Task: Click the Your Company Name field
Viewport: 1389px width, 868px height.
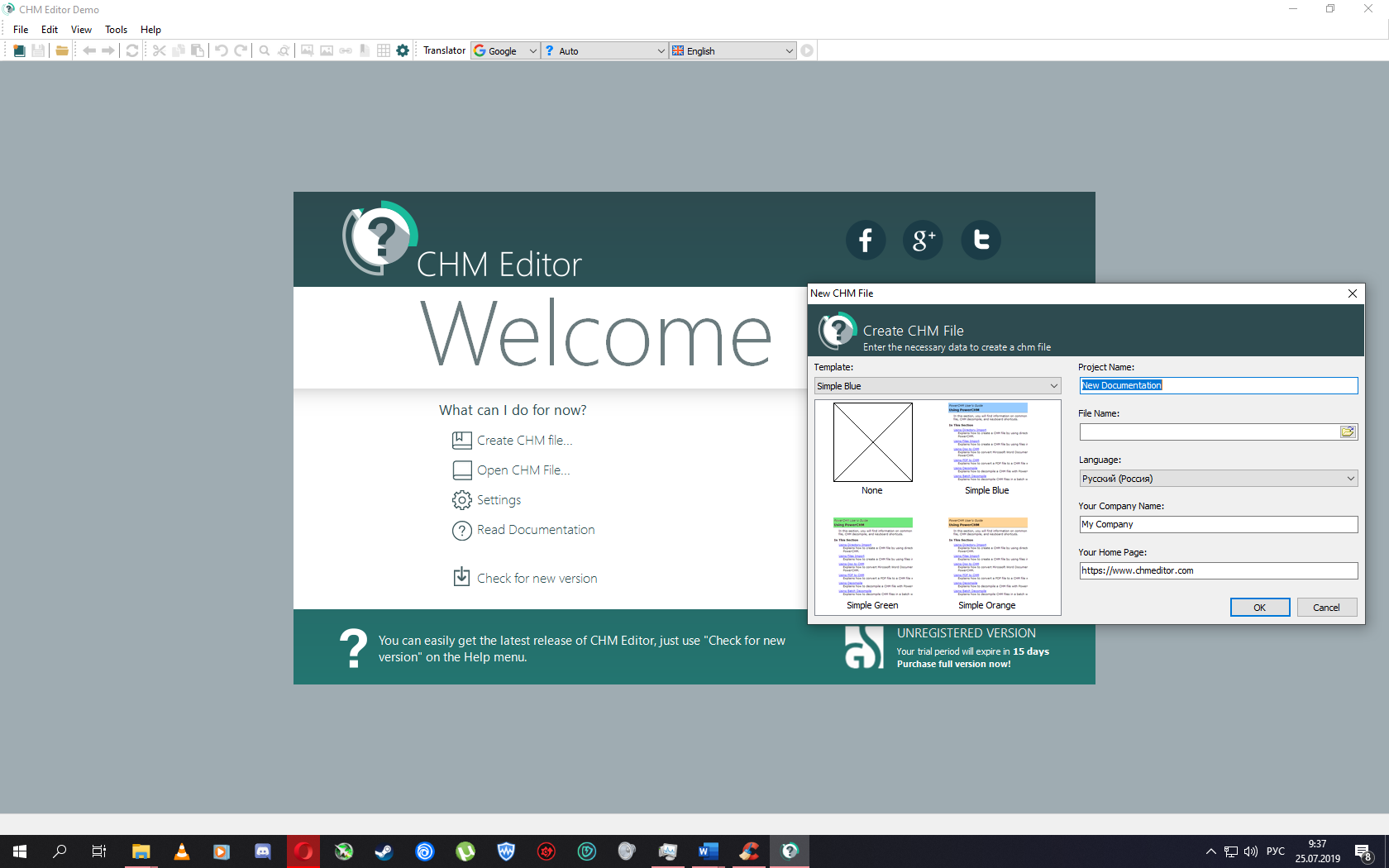Action: (x=1219, y=524)
